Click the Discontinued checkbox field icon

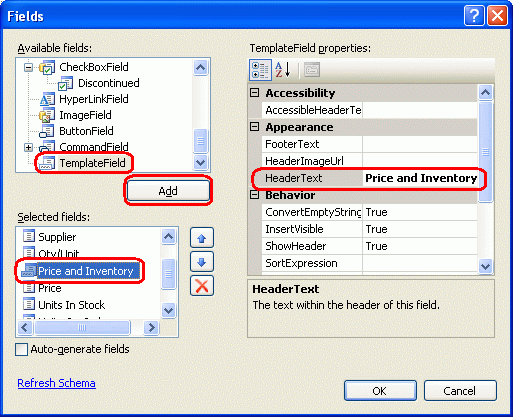pos(65,83)
